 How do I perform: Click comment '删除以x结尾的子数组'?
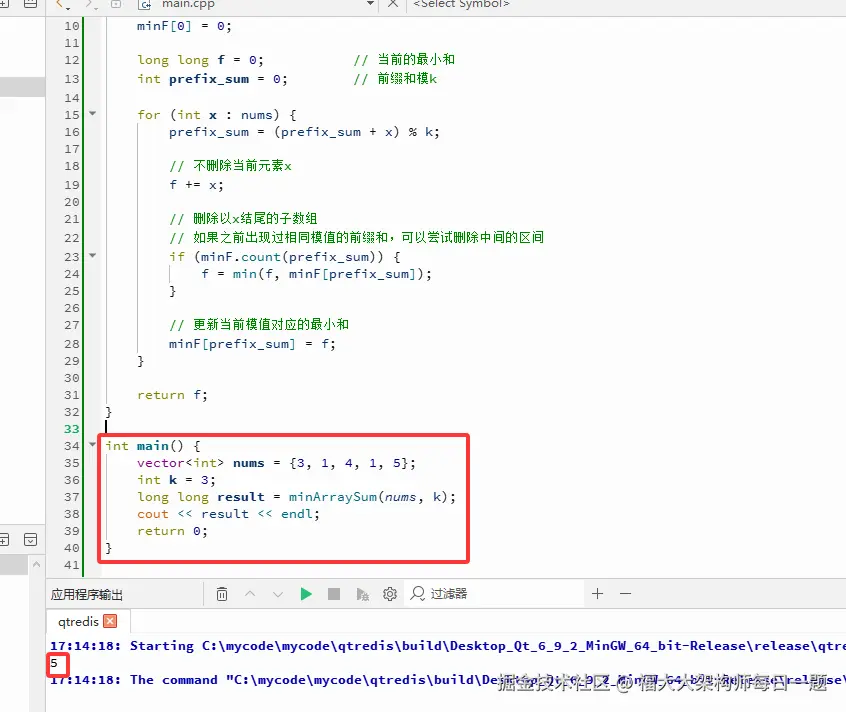255,218
